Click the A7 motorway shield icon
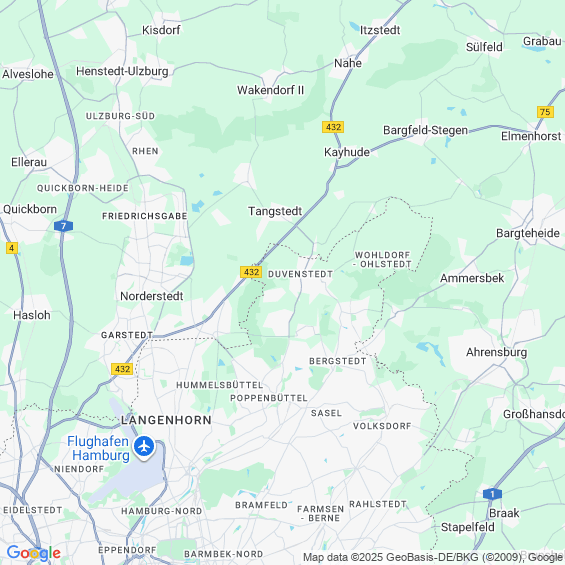The width and height of the screenshot is (565, 565). [63, 226]
